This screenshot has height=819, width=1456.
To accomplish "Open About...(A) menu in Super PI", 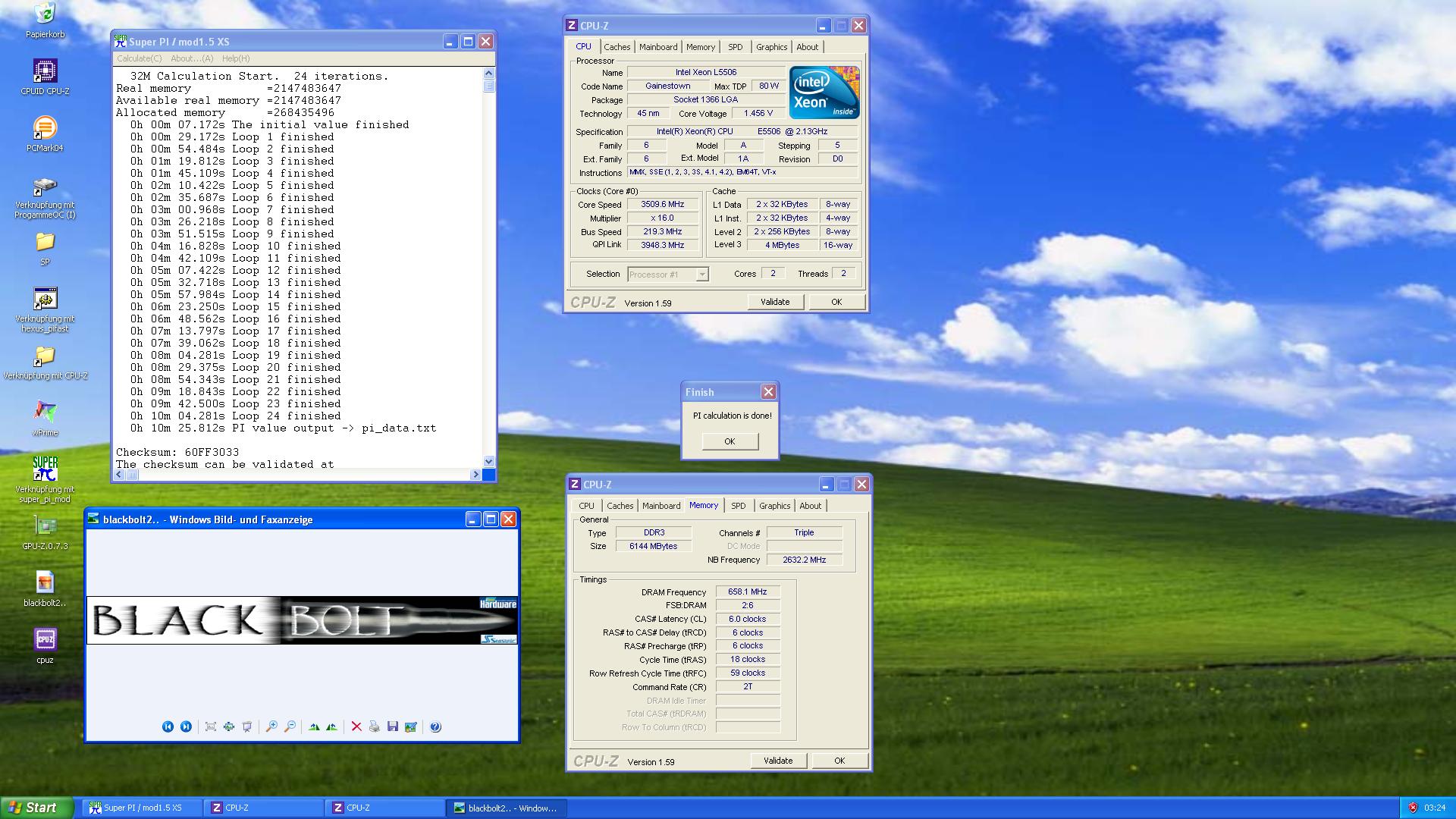I will (x=192, y=58).
